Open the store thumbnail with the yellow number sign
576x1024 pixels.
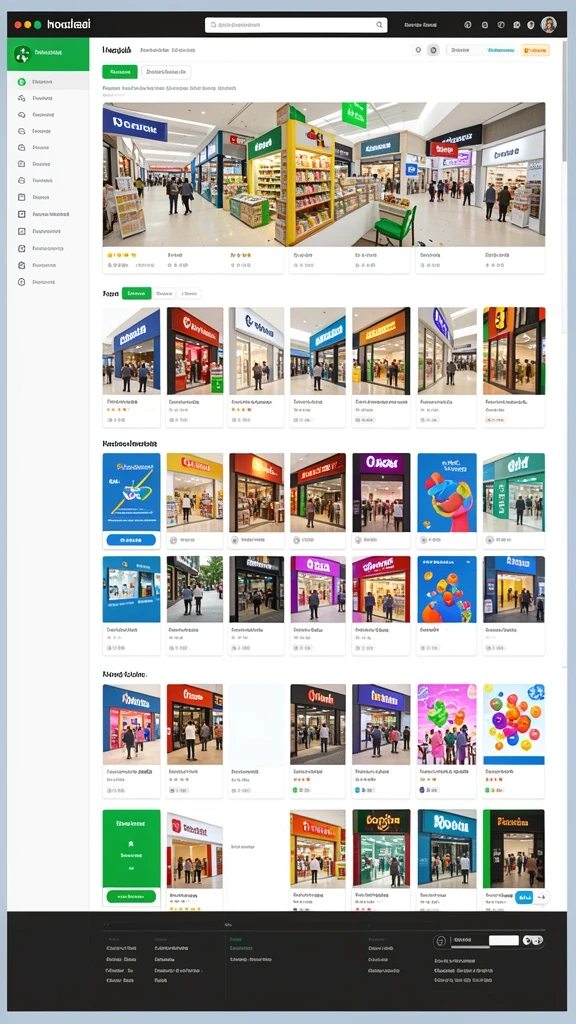[514, 351]
